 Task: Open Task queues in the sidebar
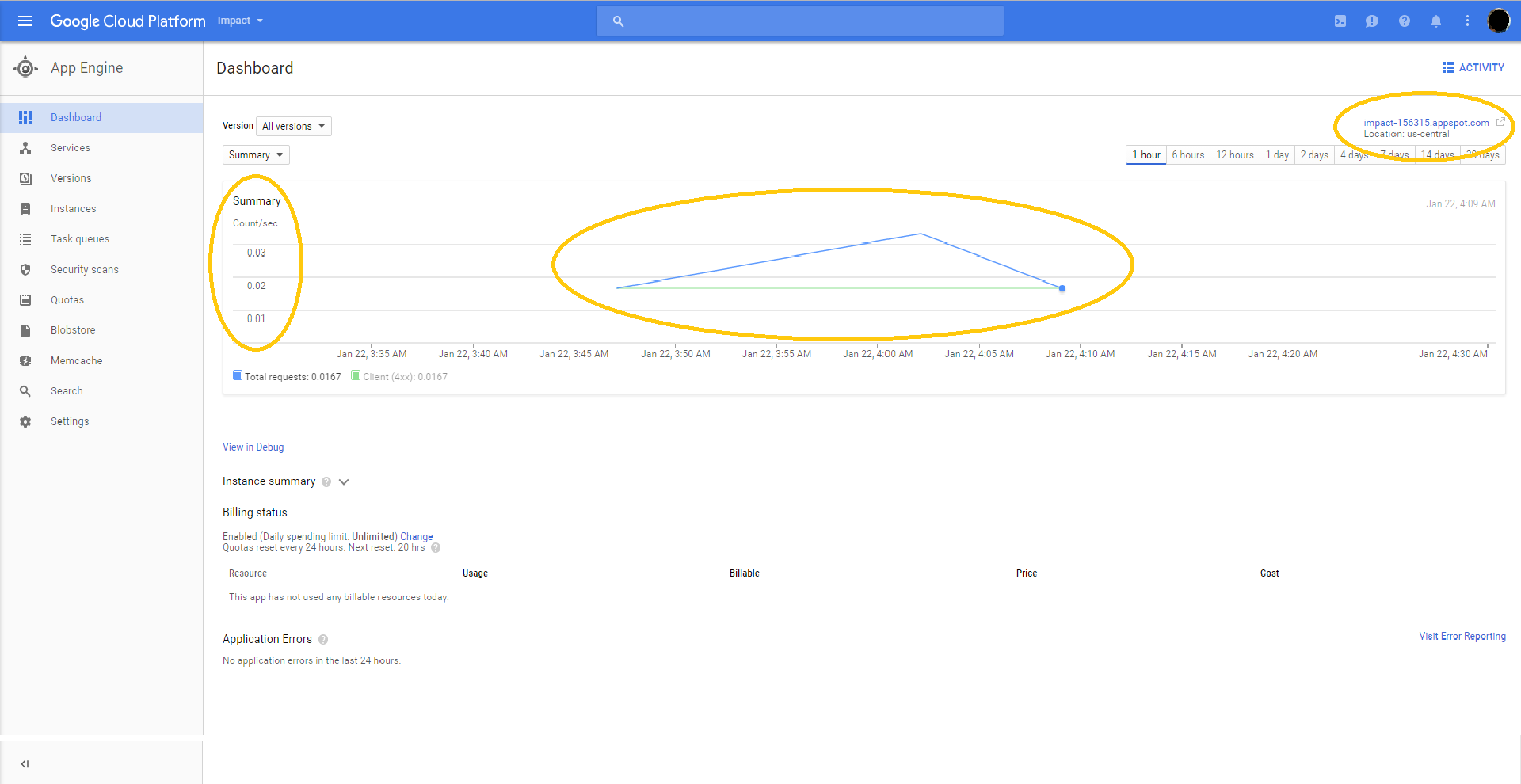(x=101, y=239)
